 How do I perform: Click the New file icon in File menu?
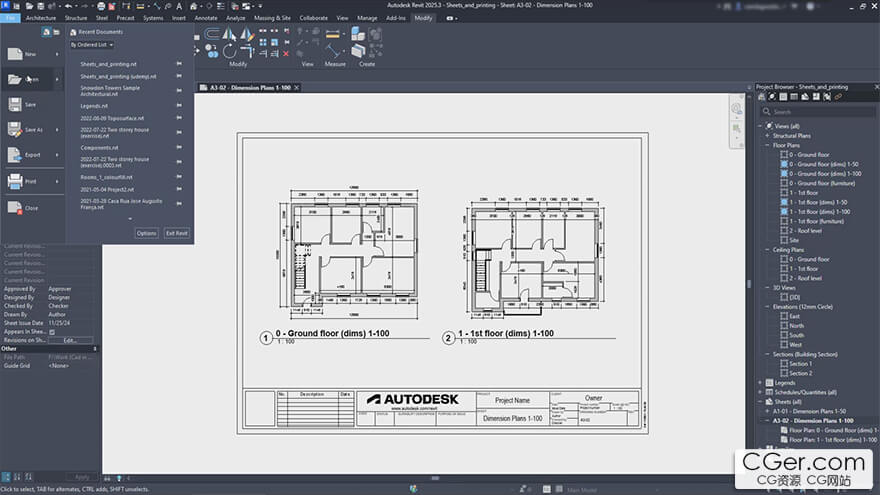coord(15,54)
